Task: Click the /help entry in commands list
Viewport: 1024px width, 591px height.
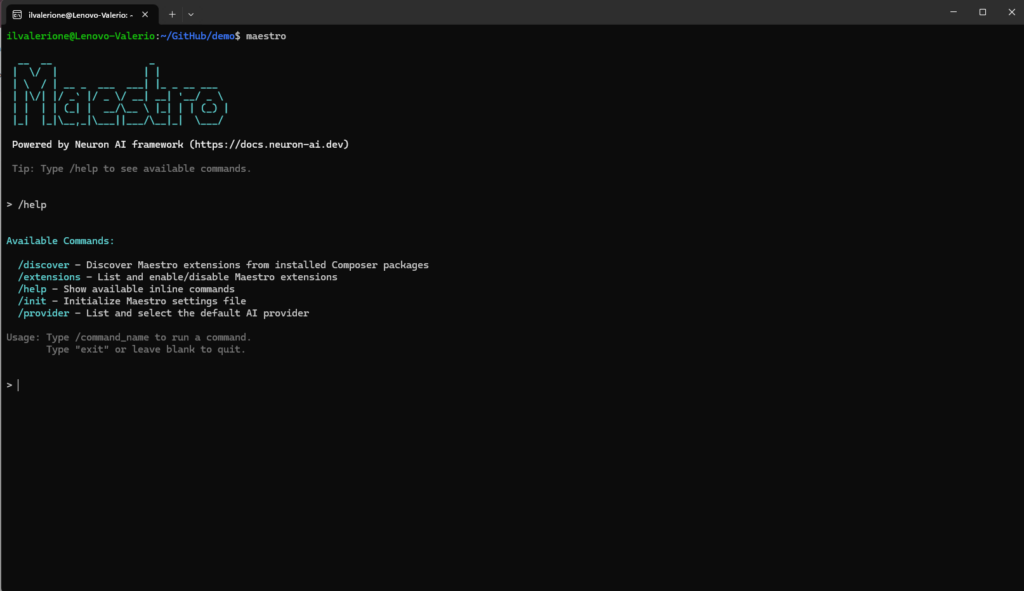Action: tap(32, 289)
